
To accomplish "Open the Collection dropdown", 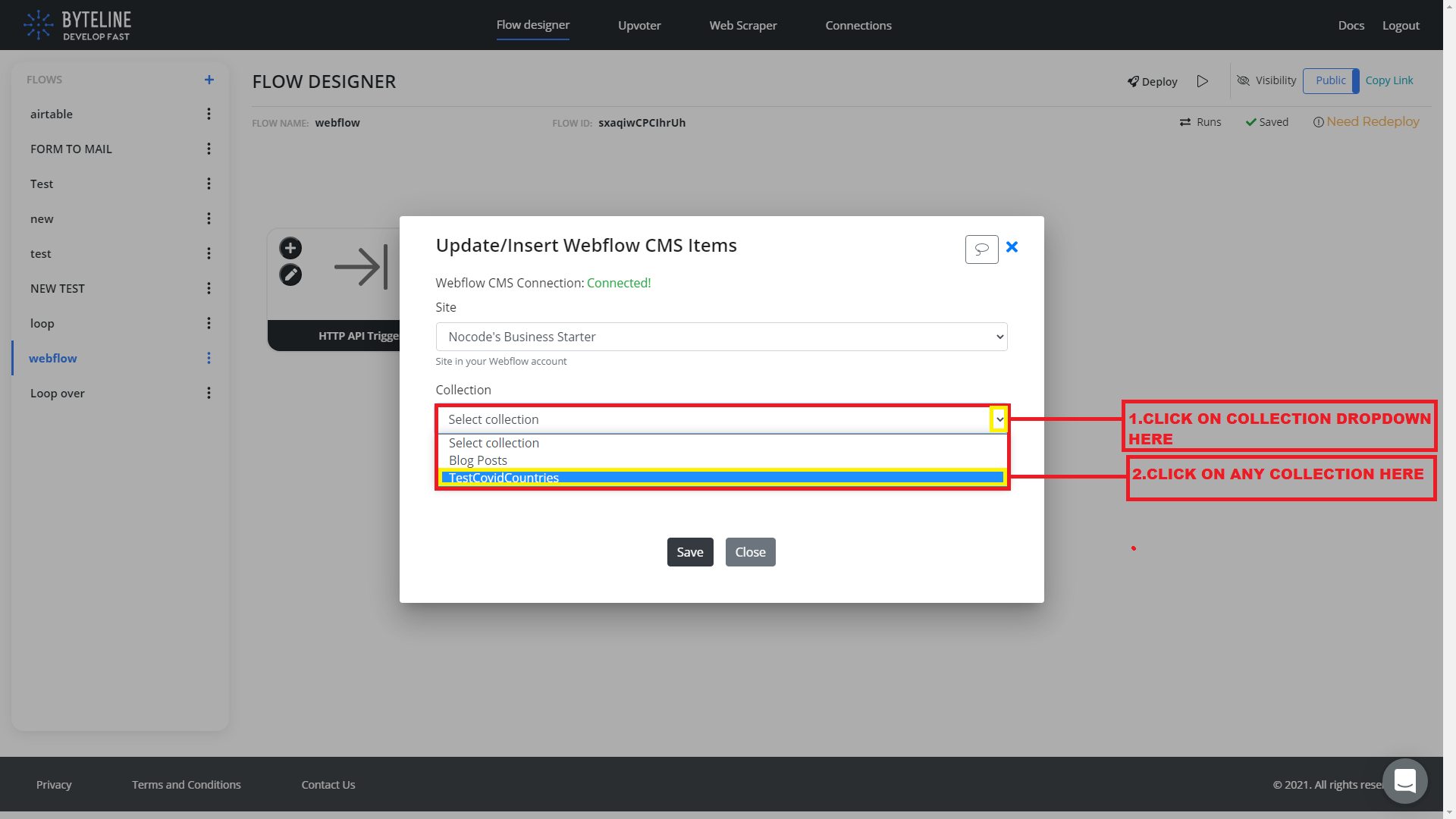I will [721, 419].
